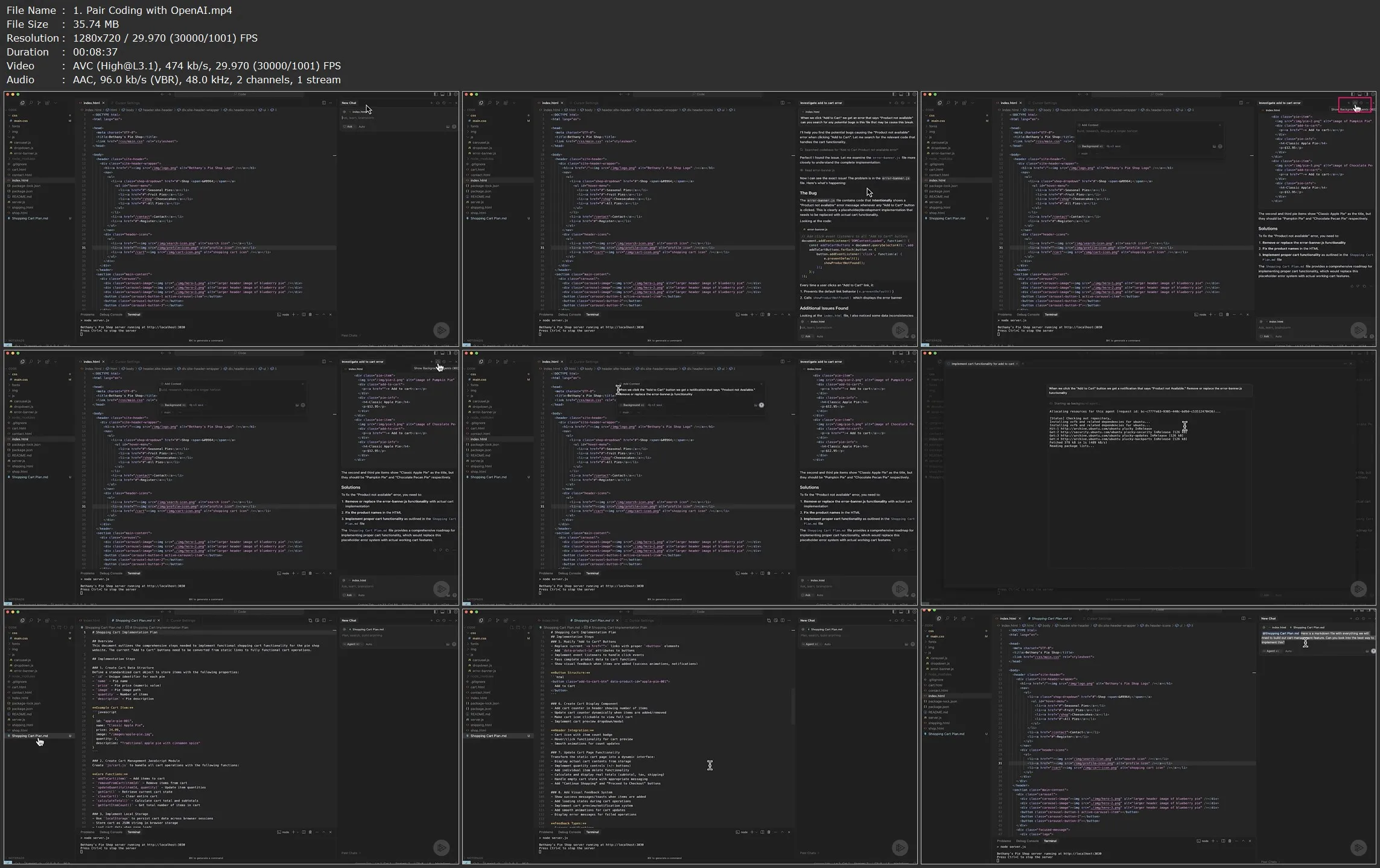Viewport: 1380px width, 868px height.
Task: Click send arrow in first thumbnail chat
Action: pyautogui.click(x=454, y=127)
